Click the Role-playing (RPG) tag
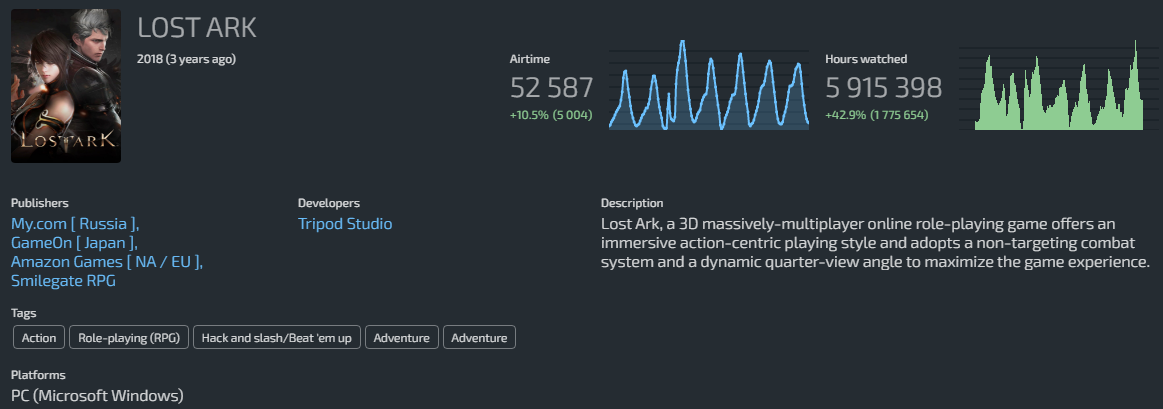 (129, 338)
